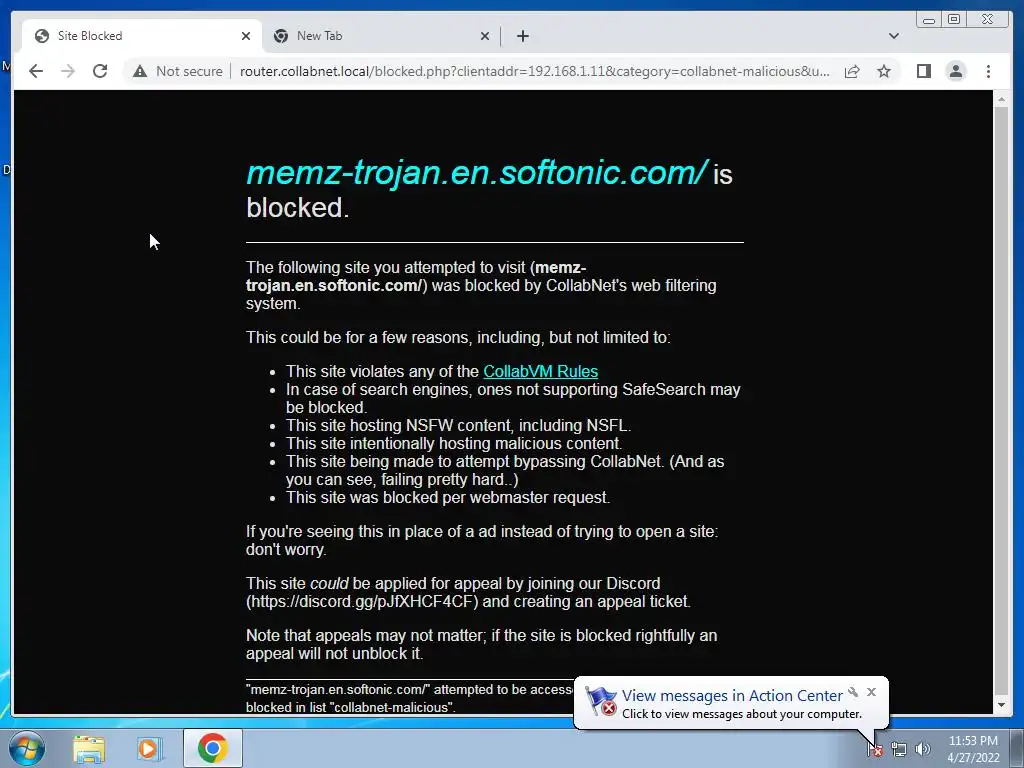1024x768 pixels.
Task: Click the 'collabnet-malicious' footer text
Action: [x=393, y=707]
